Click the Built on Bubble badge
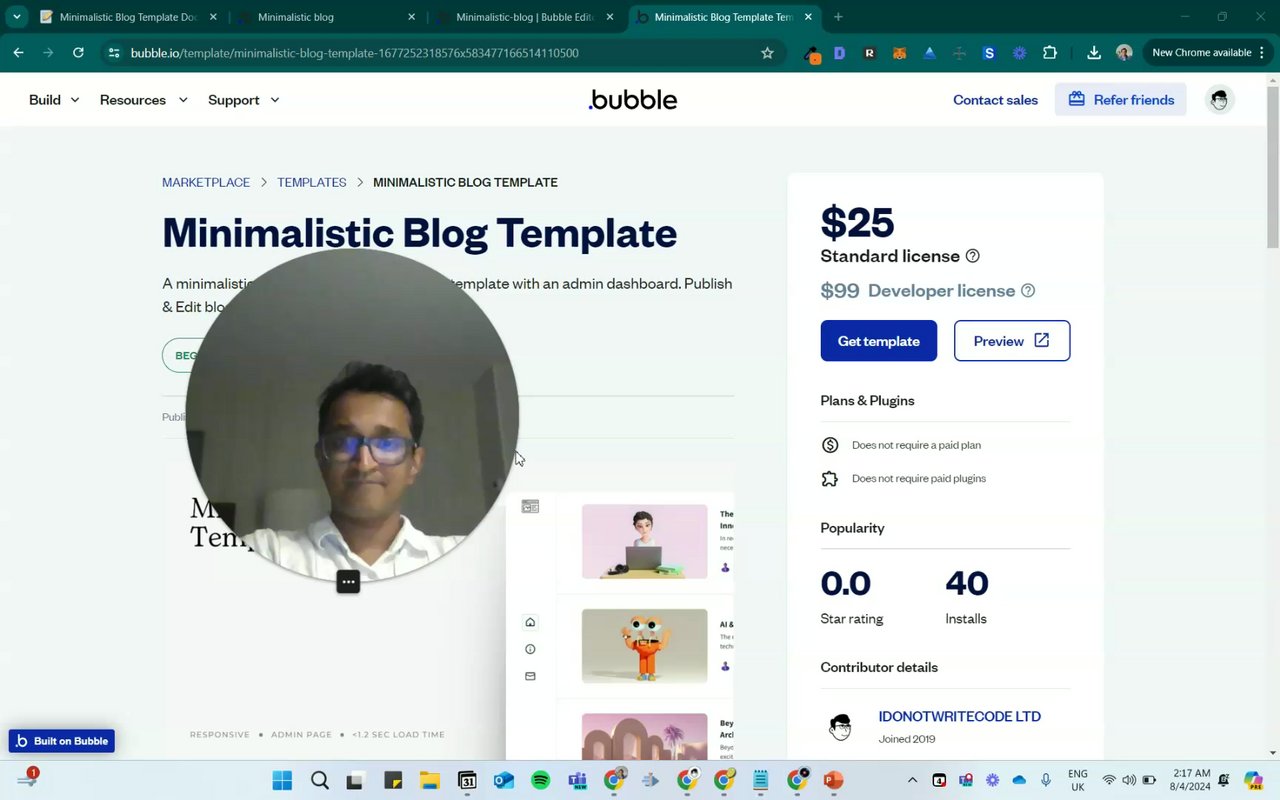The height and width of the screenshot is (800, 1280). pos(62,741)
